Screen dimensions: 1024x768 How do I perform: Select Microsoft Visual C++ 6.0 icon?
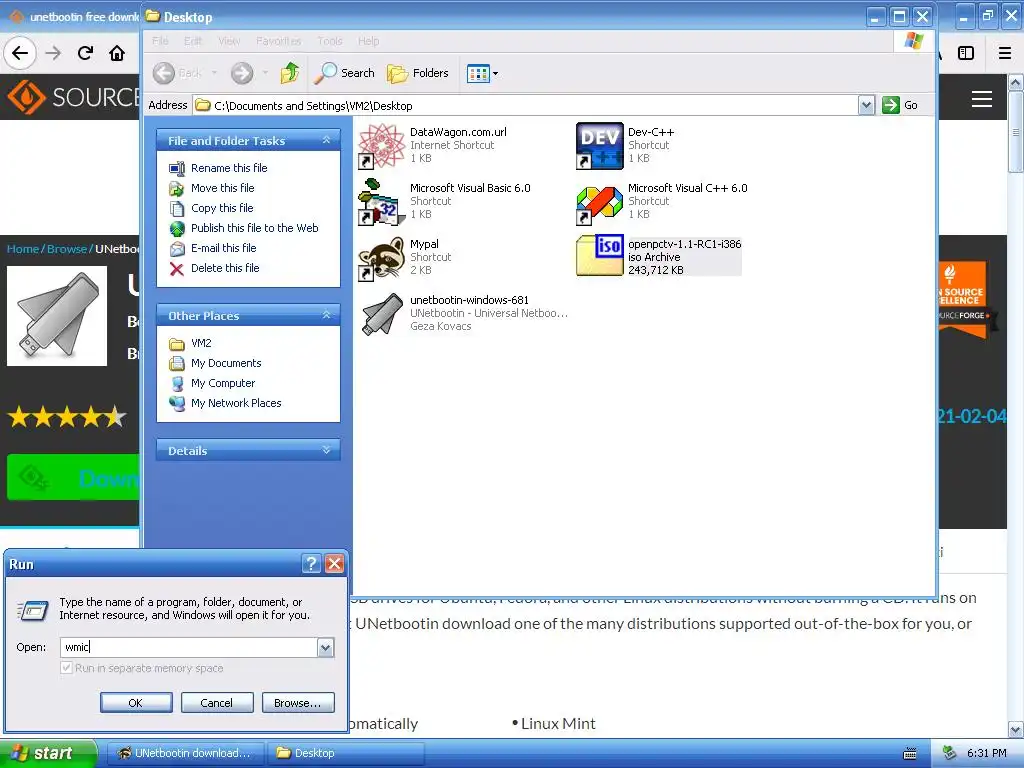pos(600,204)
